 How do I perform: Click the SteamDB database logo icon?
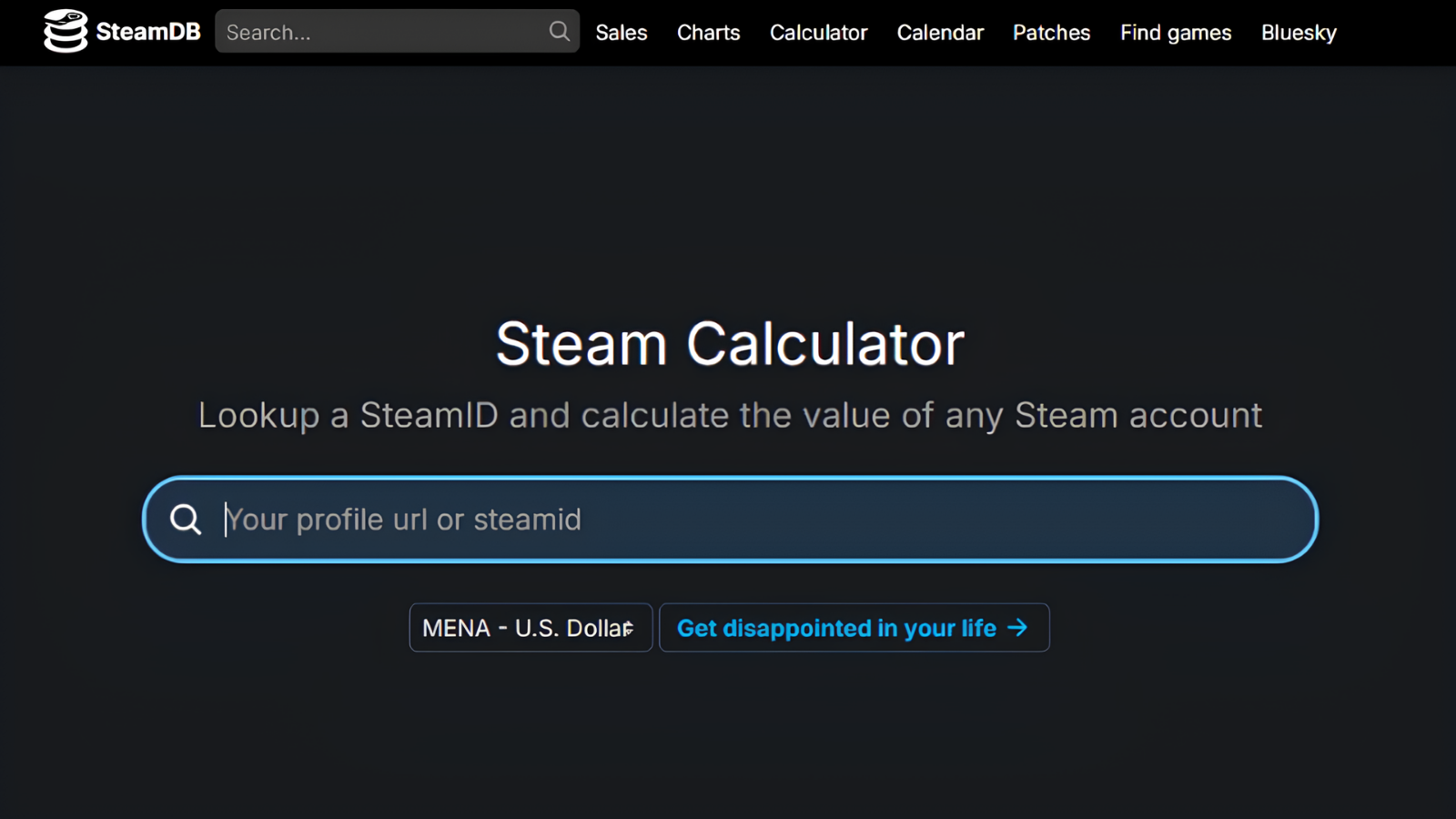(x=66, y=32)
